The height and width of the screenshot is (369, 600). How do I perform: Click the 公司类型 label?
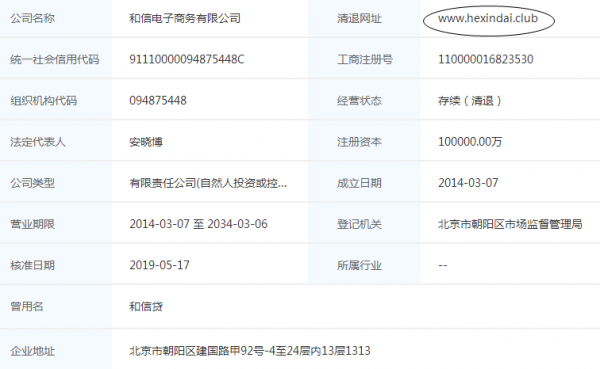(x=33, y=183)
